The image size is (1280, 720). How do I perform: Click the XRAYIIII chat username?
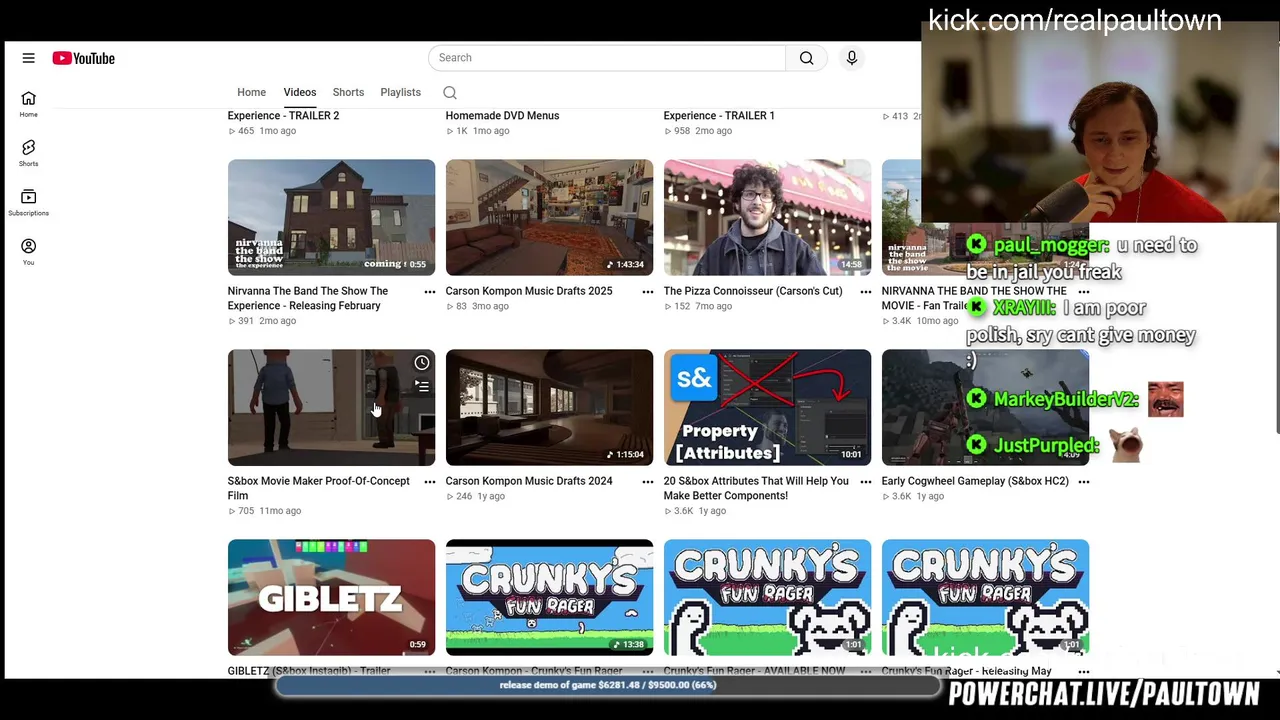pos(1023,308)
